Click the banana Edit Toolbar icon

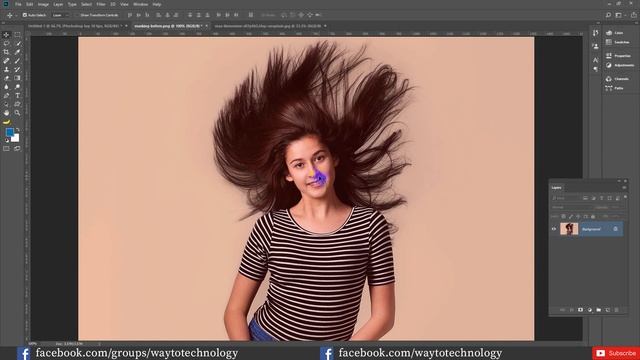click(6, 122)
